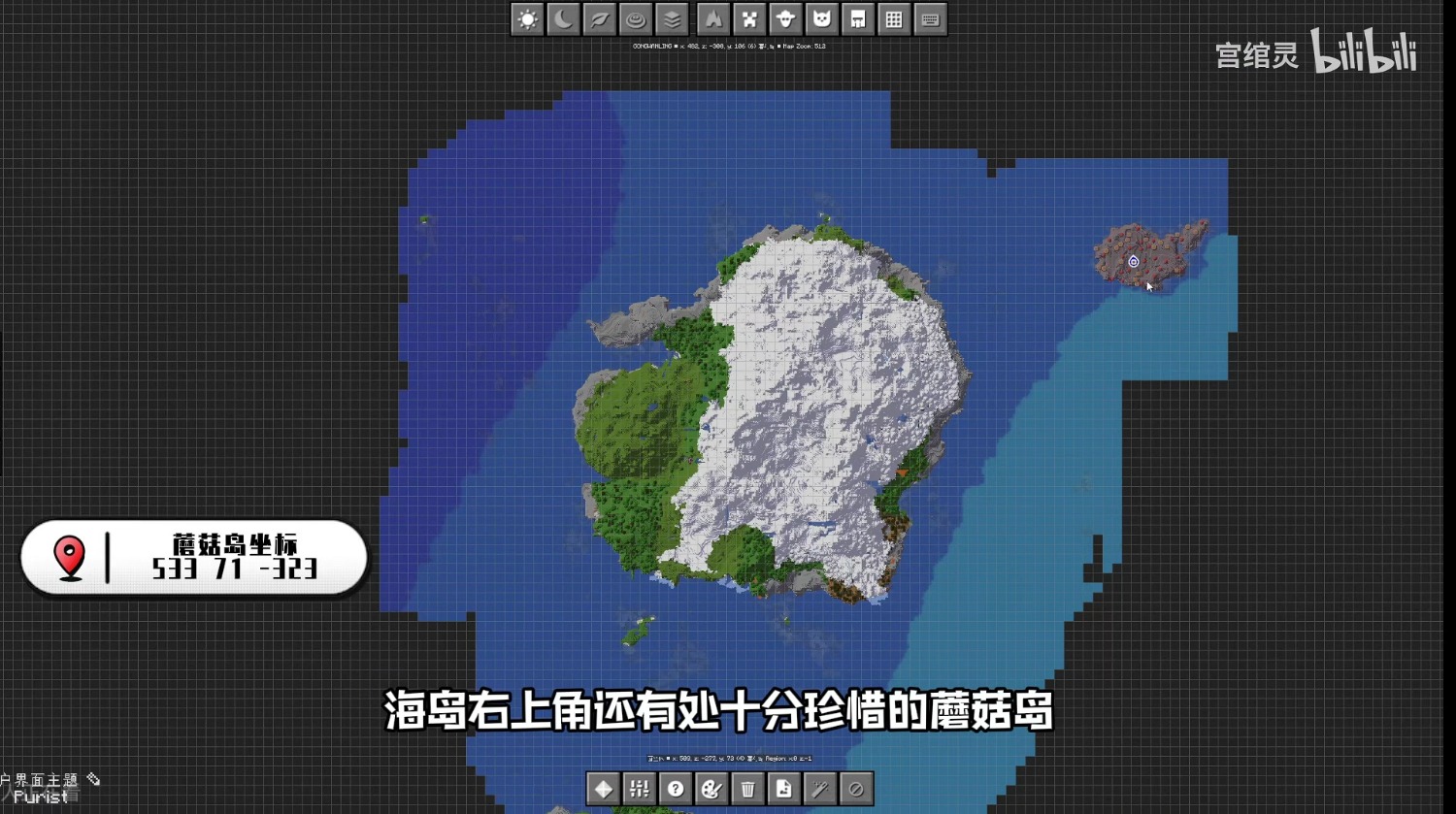Click the circle-slash disable button
This screenshot has height=814, width=1456.
855,789
